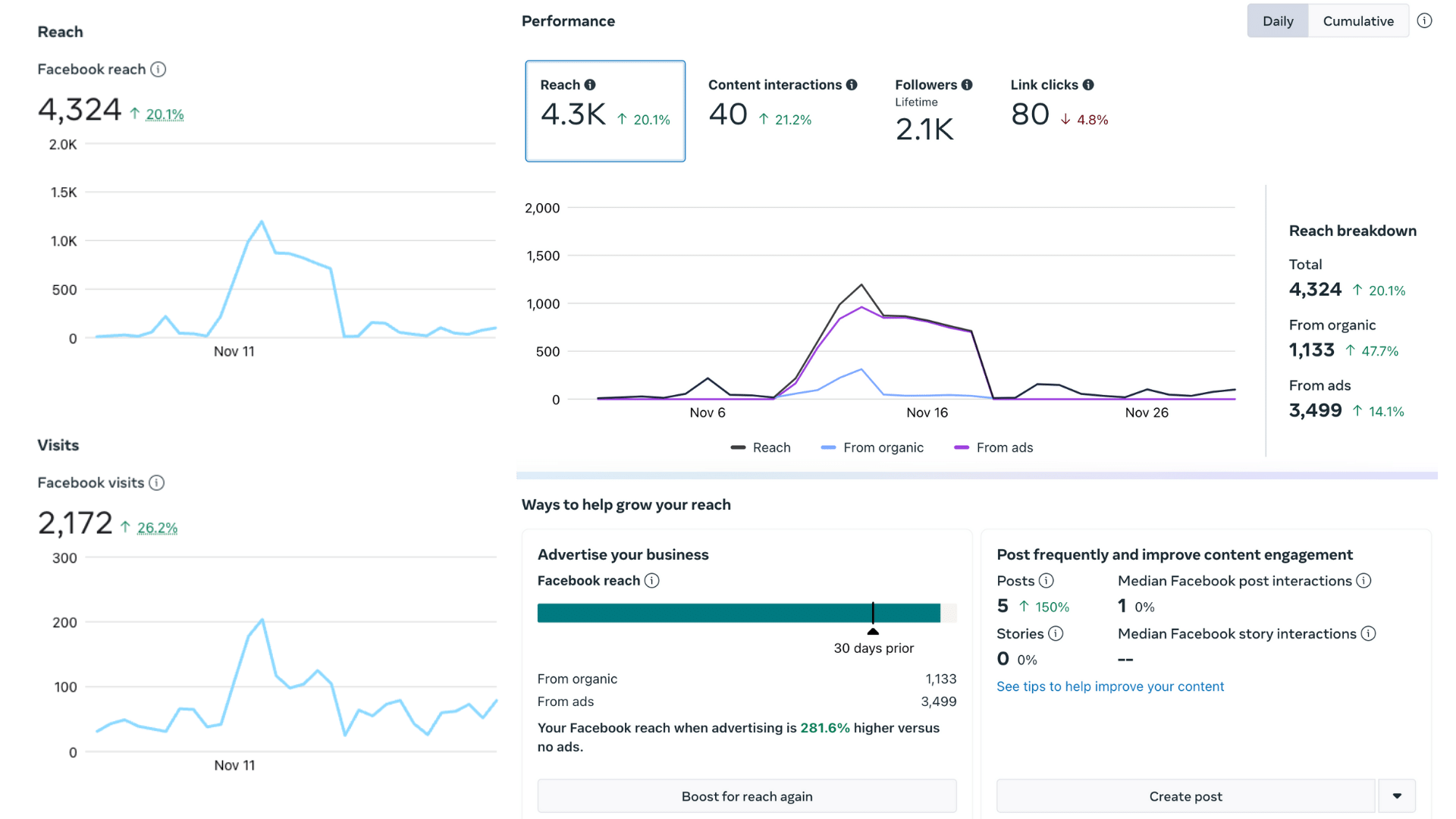1456x819 pixels.
Task: Switch chart to Daily view
Action: point(1278,21)
